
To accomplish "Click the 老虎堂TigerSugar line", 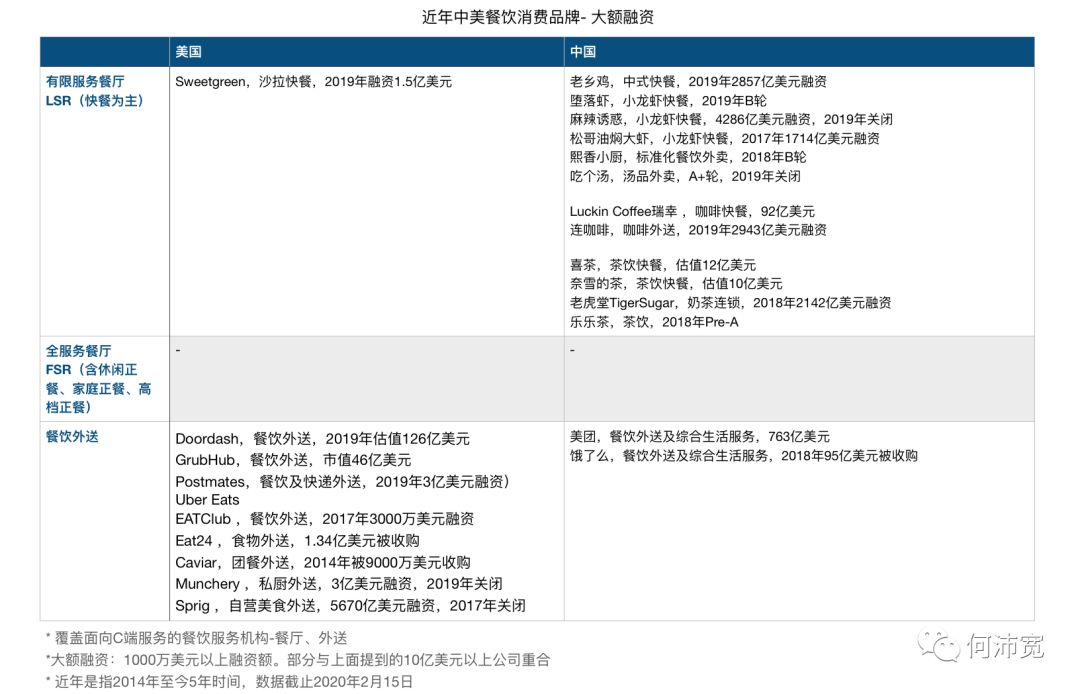I will click(730, 303).
